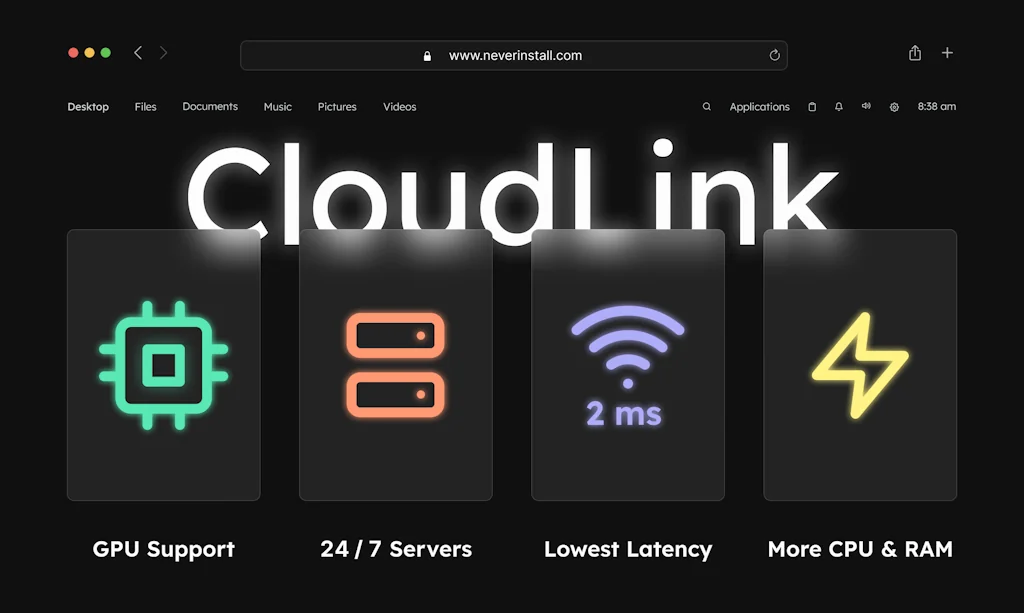Switch to the Desktop tab
This screenshot has width=1024, height=613.
coord(88,107)
